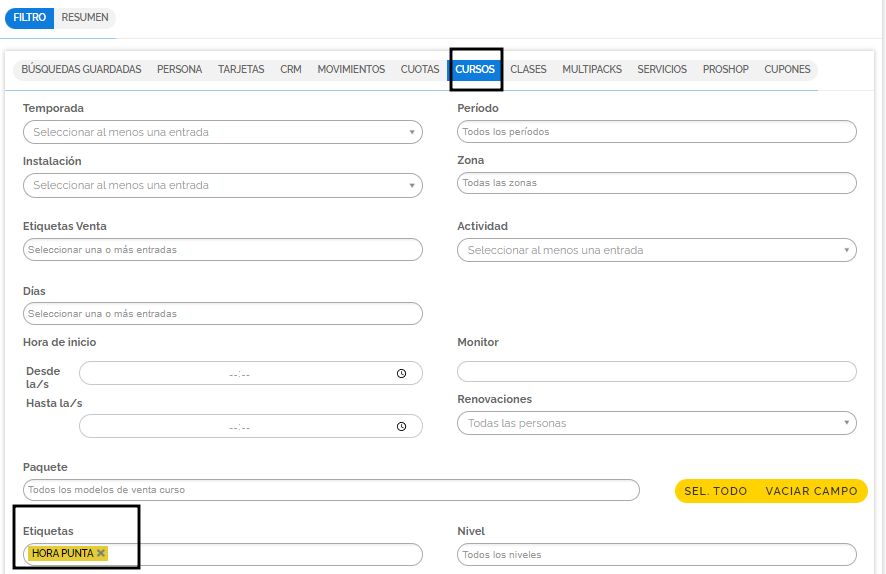
Task: Focus the Desde la/s time input
Action: (x=250, y=373)
